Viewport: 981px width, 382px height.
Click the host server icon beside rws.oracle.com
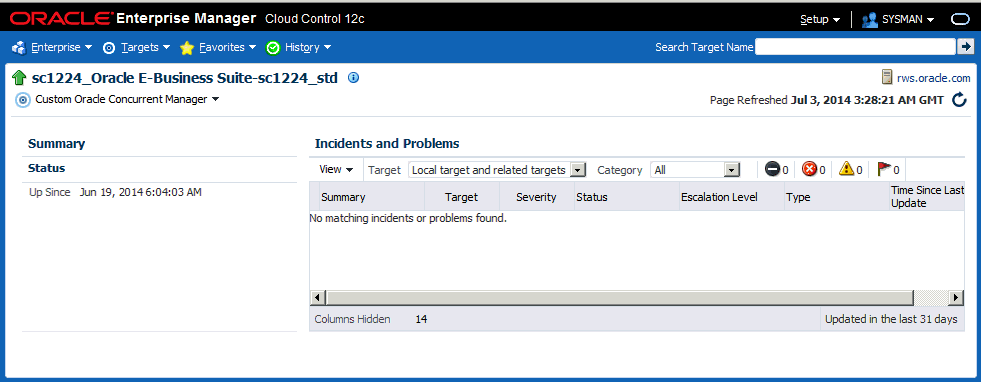pos(887,78)
